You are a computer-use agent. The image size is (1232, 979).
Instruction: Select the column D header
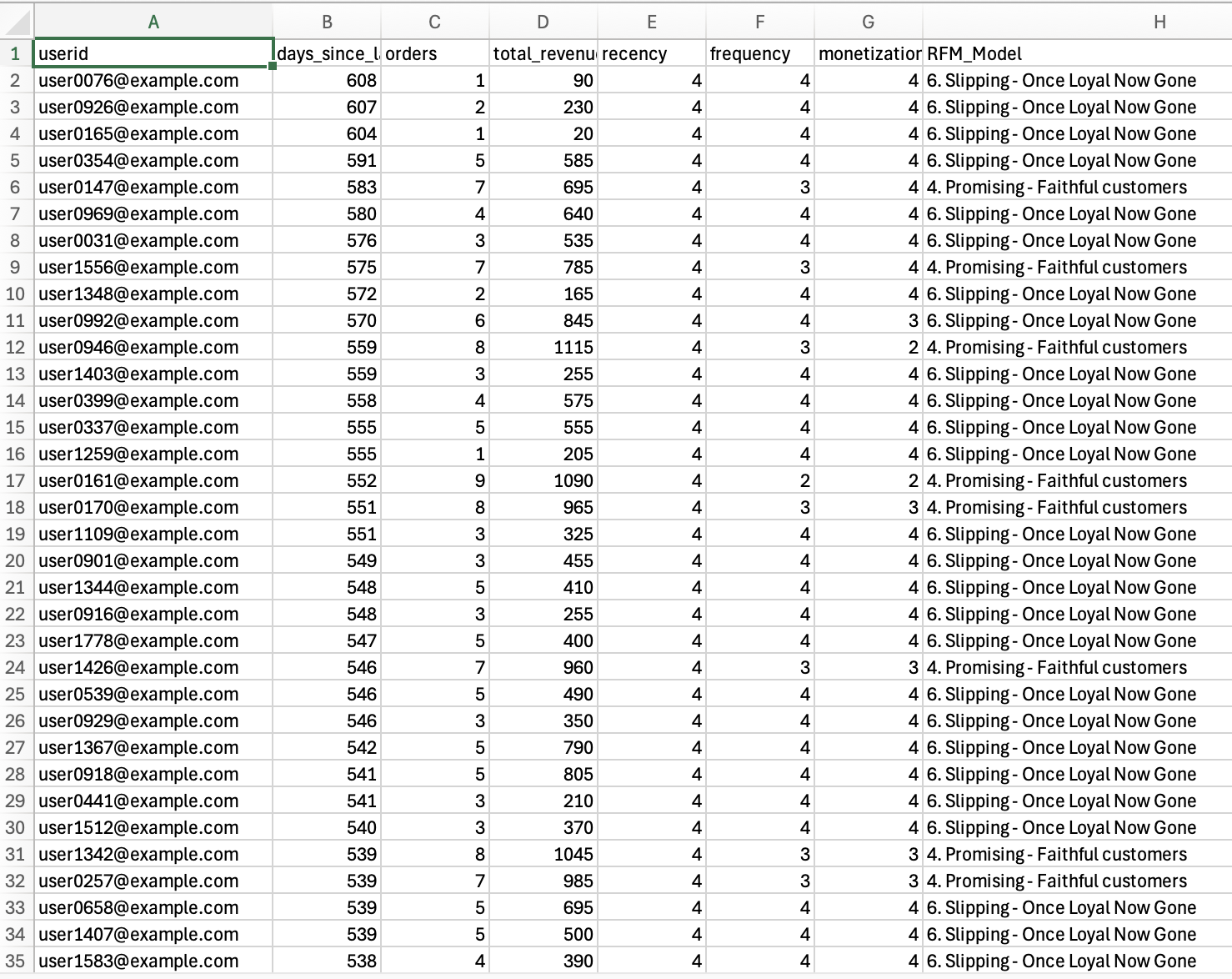(x=543, y=23)
